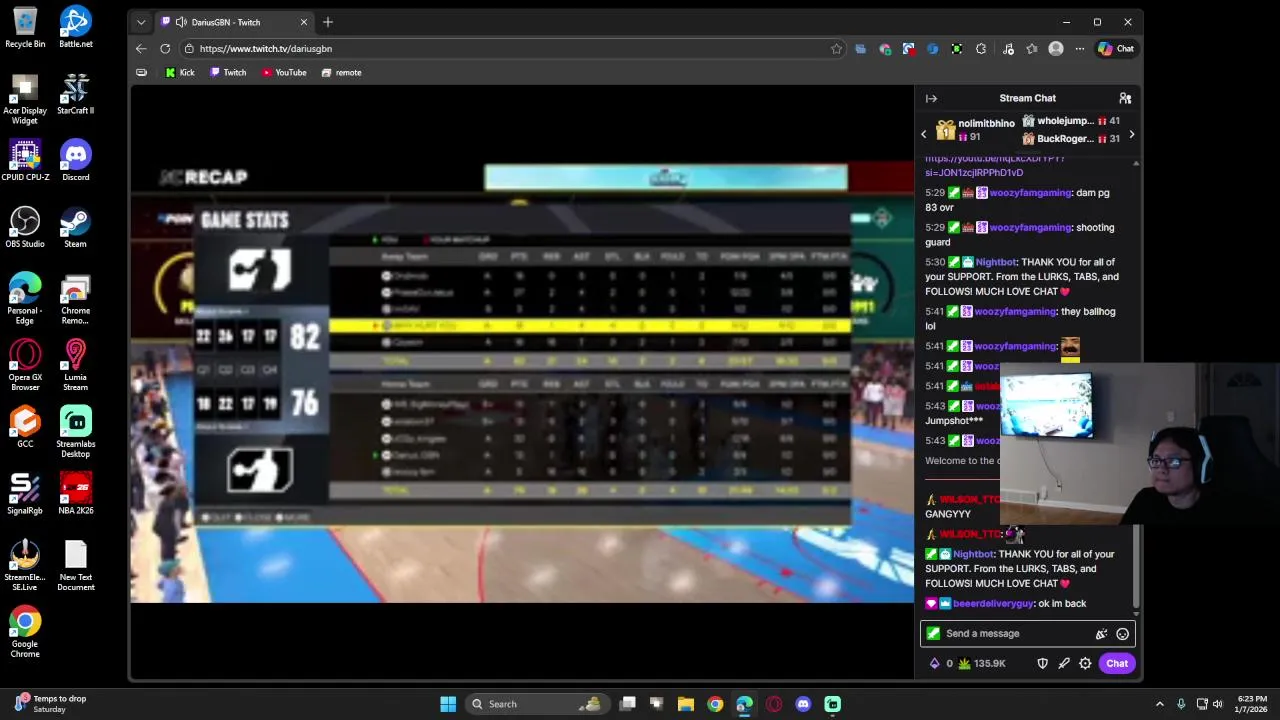1280x720 pixels.
Task: Open the volume speaker tray icon
Action: click(x=1218, y=704)
